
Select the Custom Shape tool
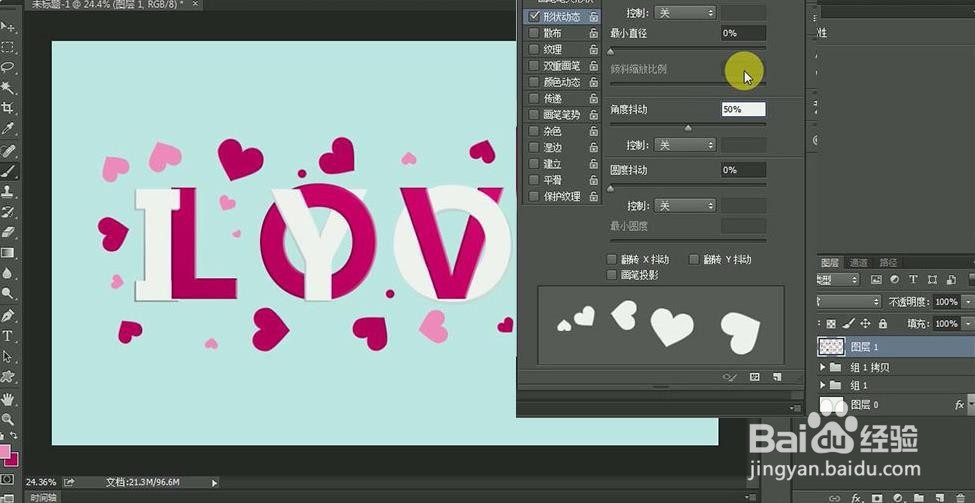click(8, 376)
